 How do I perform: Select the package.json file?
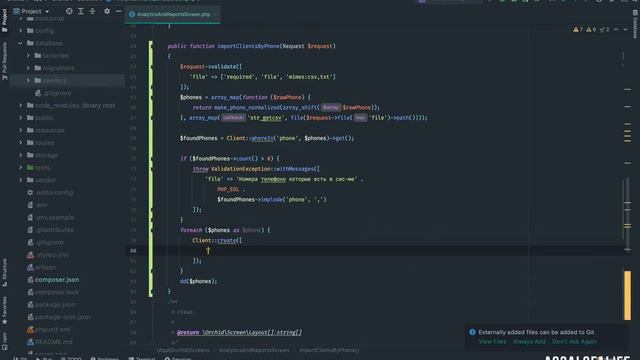pyautogui.click(x=51, y=304)
